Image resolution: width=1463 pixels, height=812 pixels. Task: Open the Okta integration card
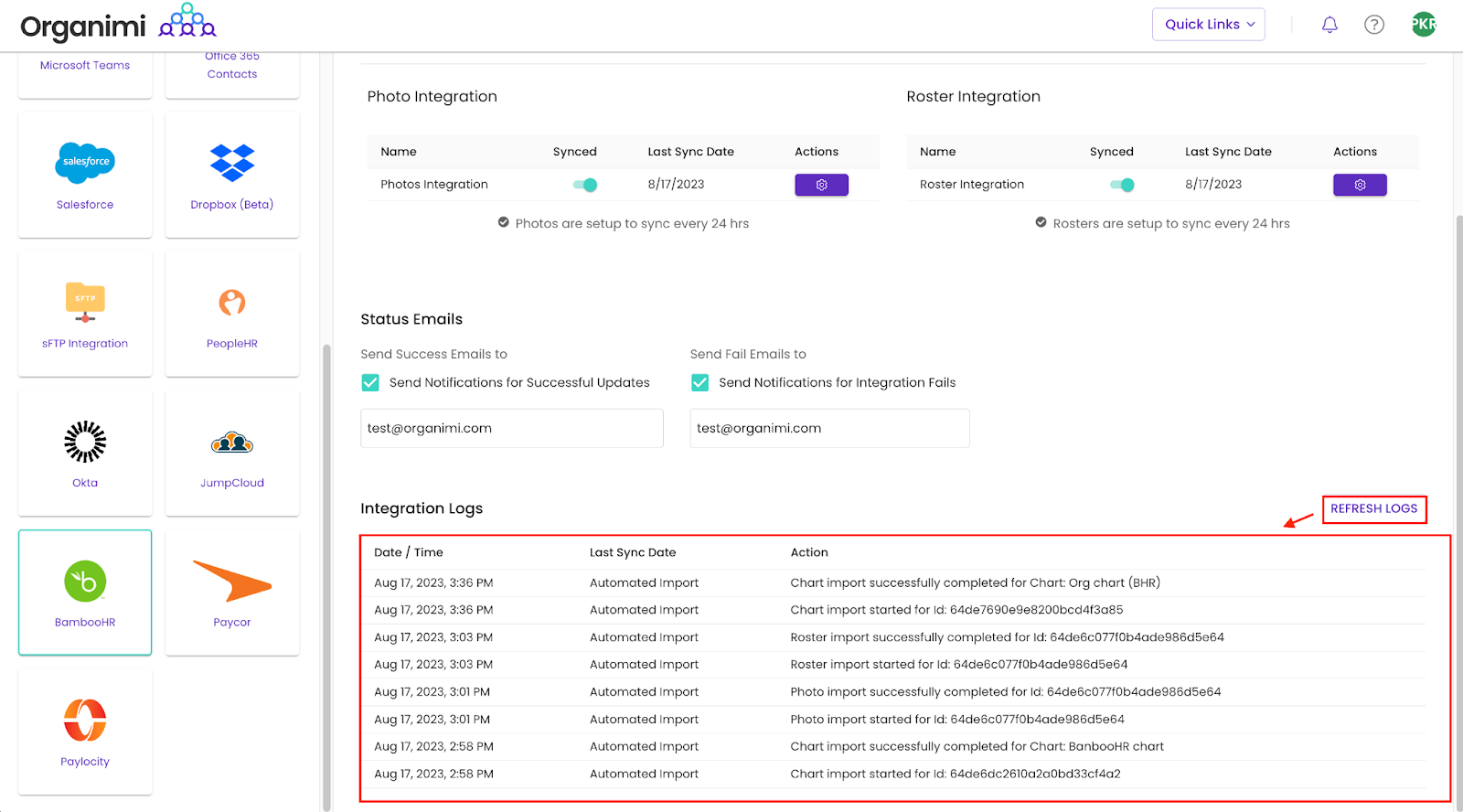pos(85,454)
